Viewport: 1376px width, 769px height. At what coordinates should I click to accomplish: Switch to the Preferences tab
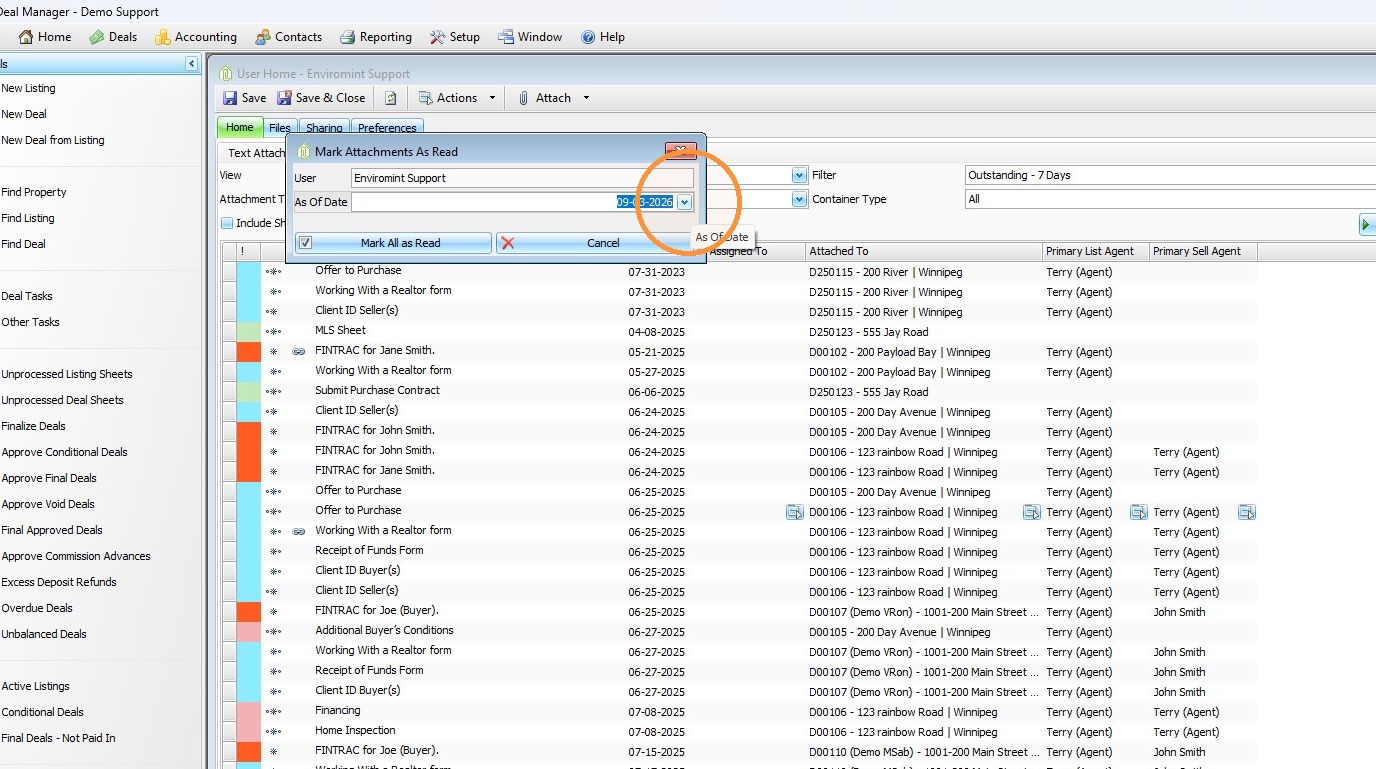[x=387, y=128]
